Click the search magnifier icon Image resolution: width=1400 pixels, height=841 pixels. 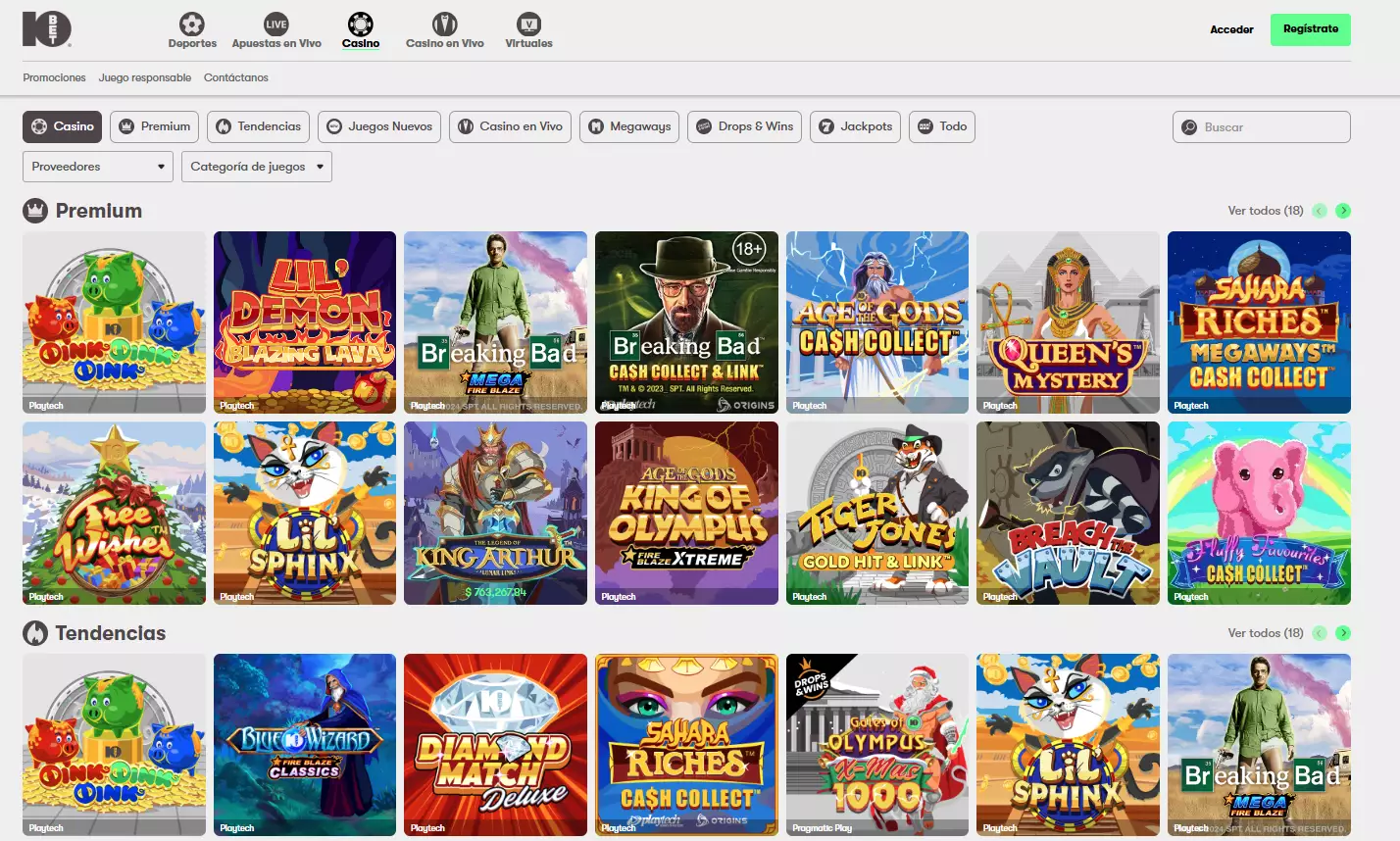coord(1189,127)
